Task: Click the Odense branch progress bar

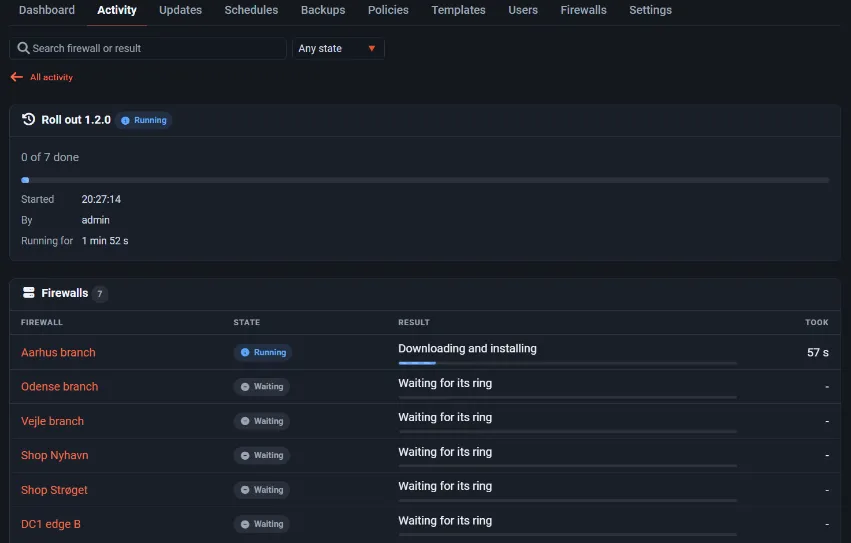Action: pos(568,397)
